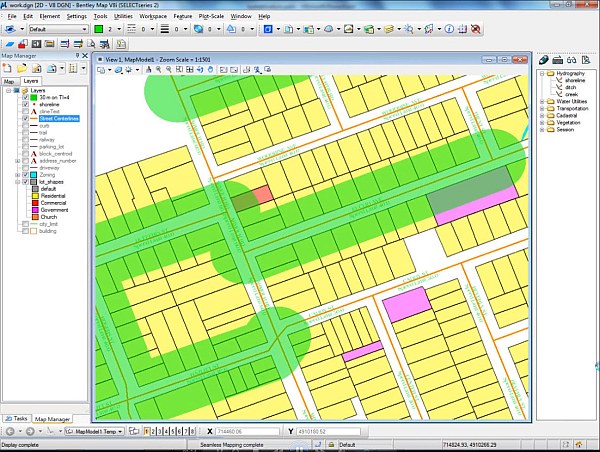Click the green active color swatch
Screen dimensions: 600x452
(100, 29)
